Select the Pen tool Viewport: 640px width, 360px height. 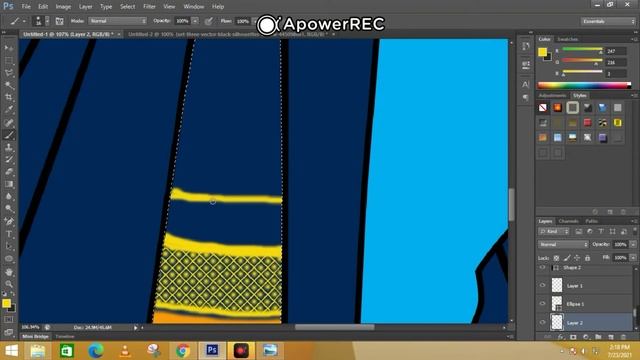point(9,222)
